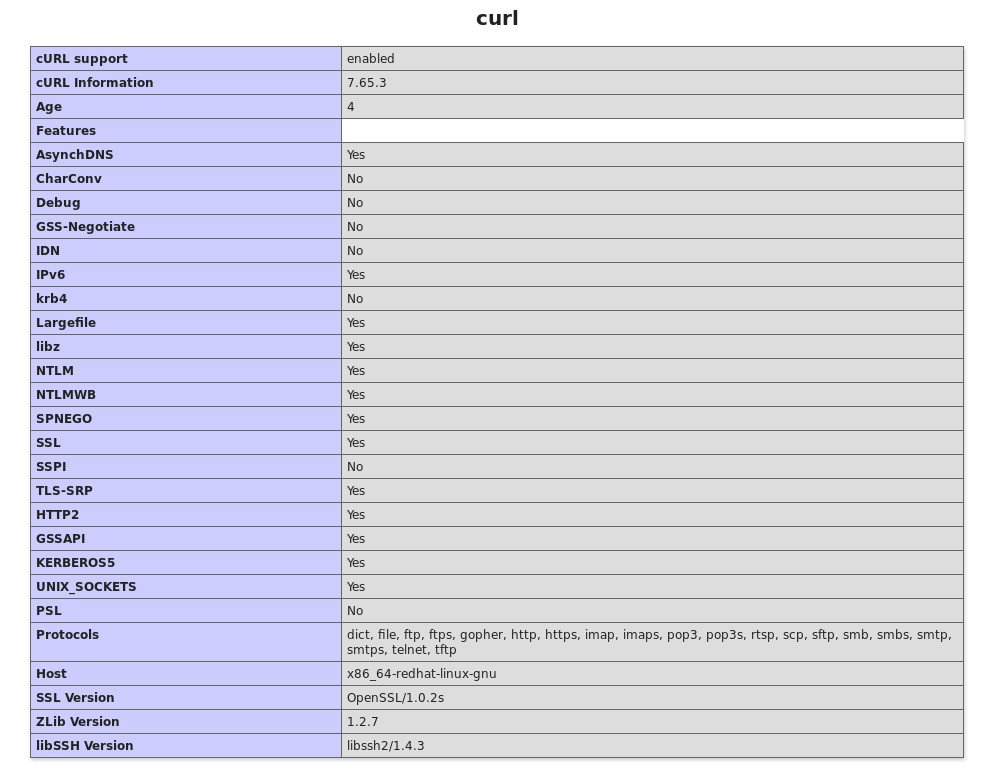Click the UNIX_SOCKETS row label

tap(86, 587)
